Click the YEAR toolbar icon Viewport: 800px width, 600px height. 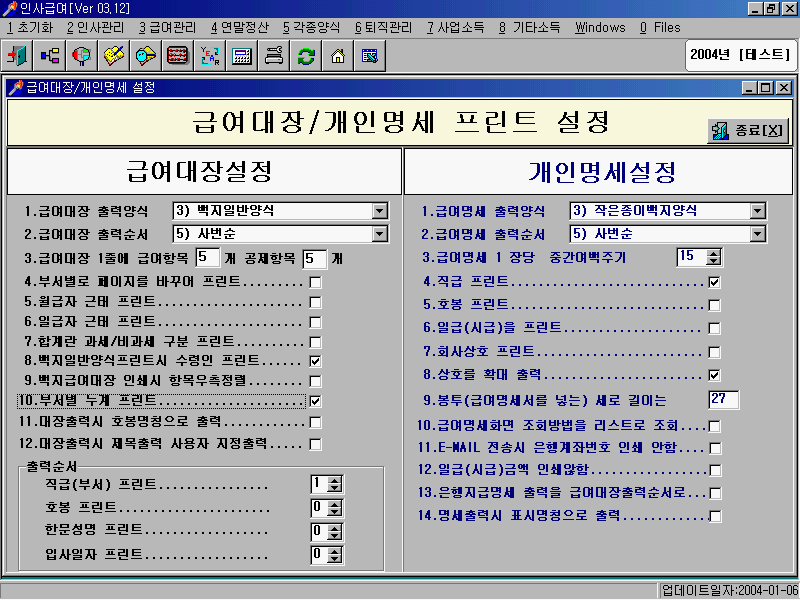point(209,55)
